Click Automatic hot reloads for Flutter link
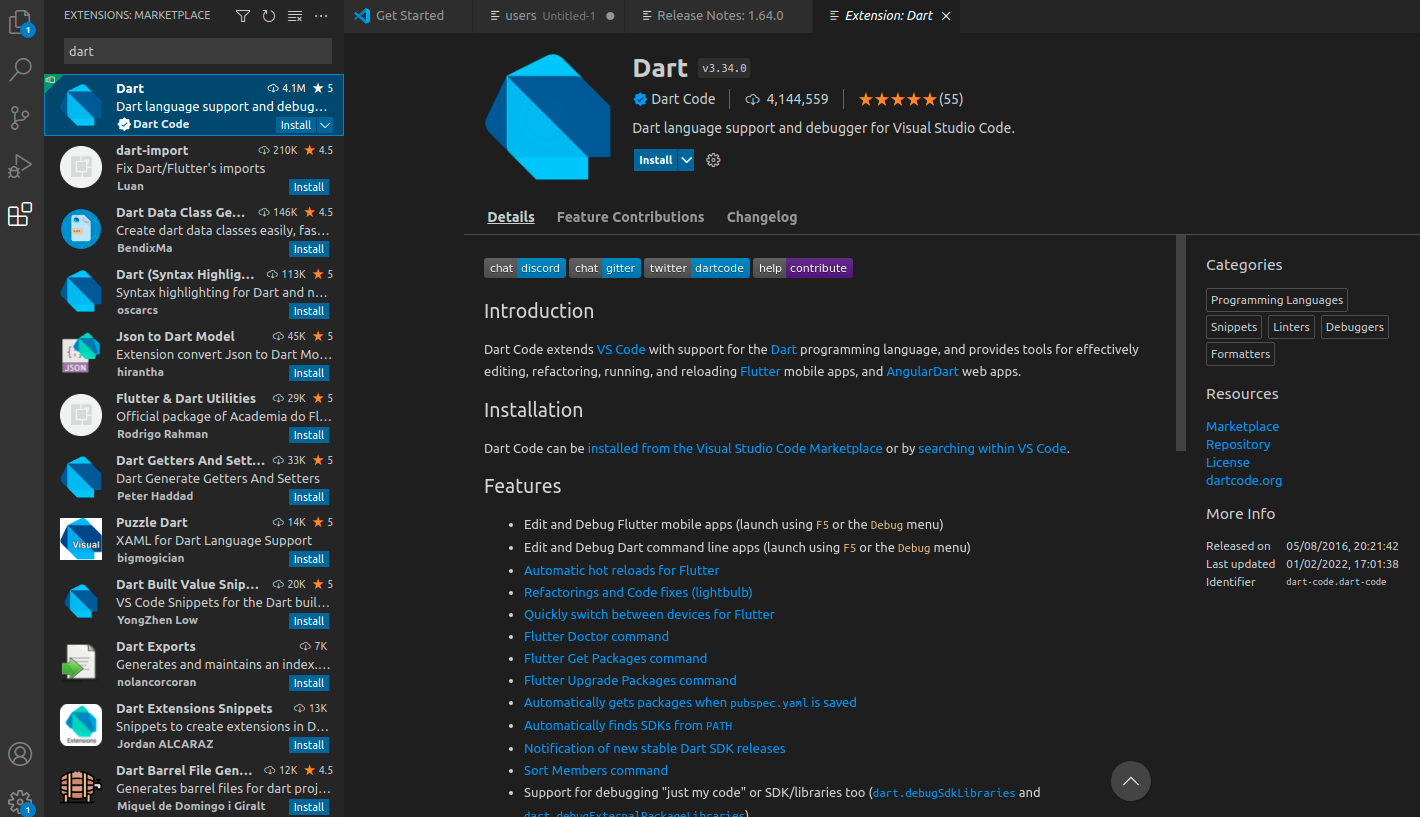Viewport: 1420px width, 817px height. pos(622,570)
